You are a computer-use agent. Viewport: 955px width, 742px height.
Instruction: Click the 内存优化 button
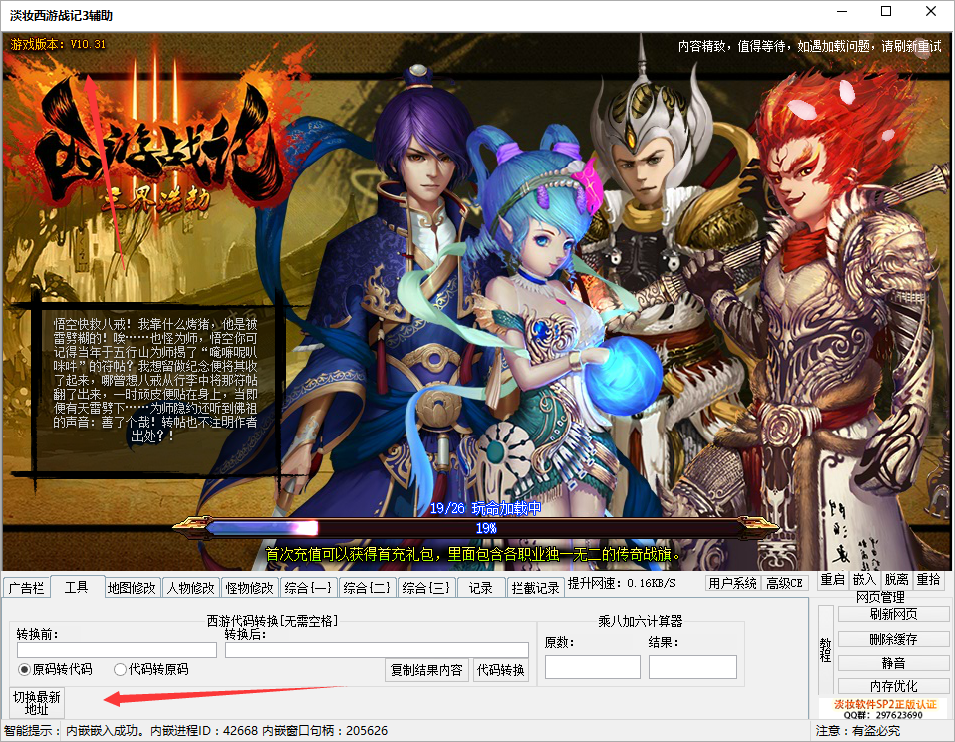[x=893, y=686]
